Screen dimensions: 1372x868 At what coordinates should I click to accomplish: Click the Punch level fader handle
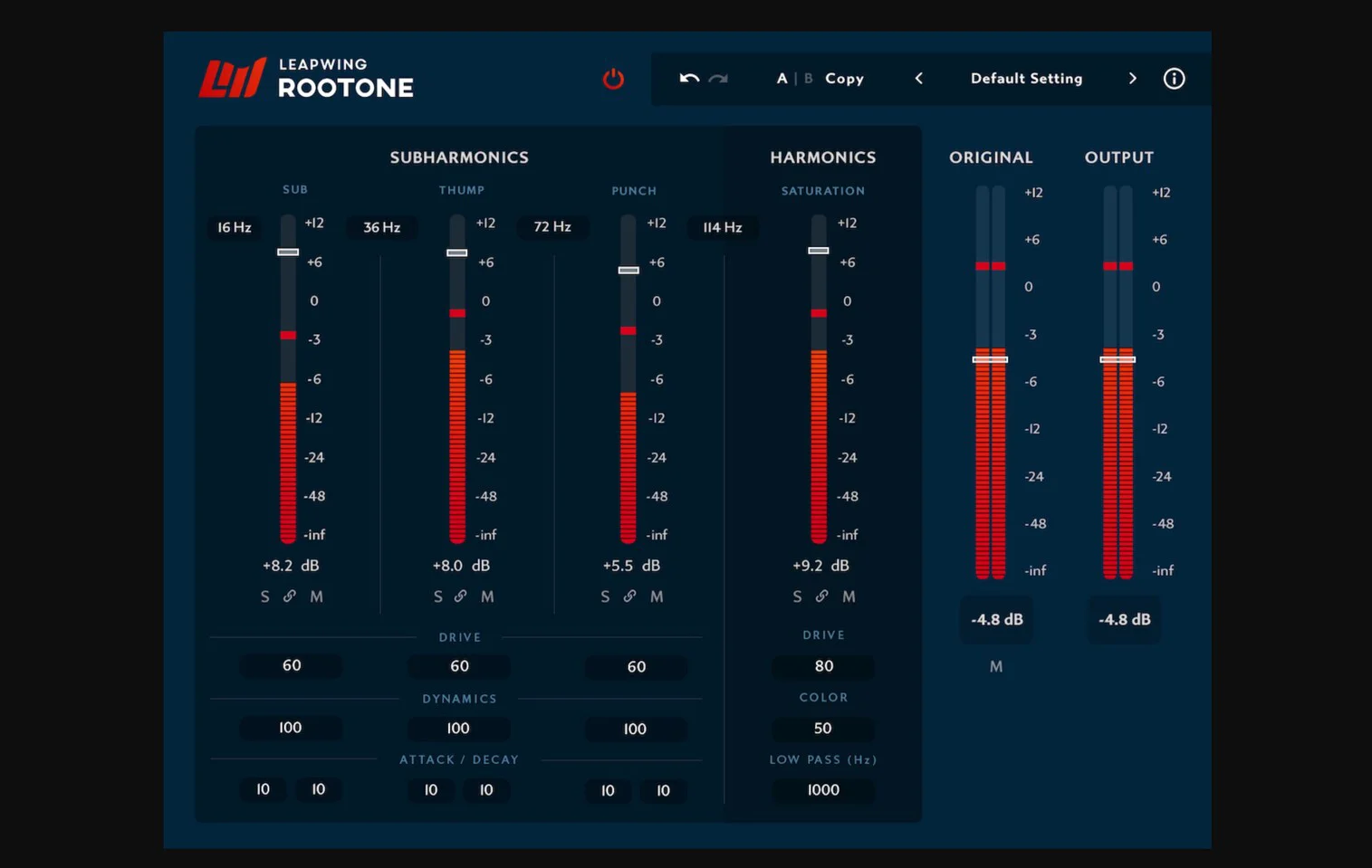(x=628, y=270)
